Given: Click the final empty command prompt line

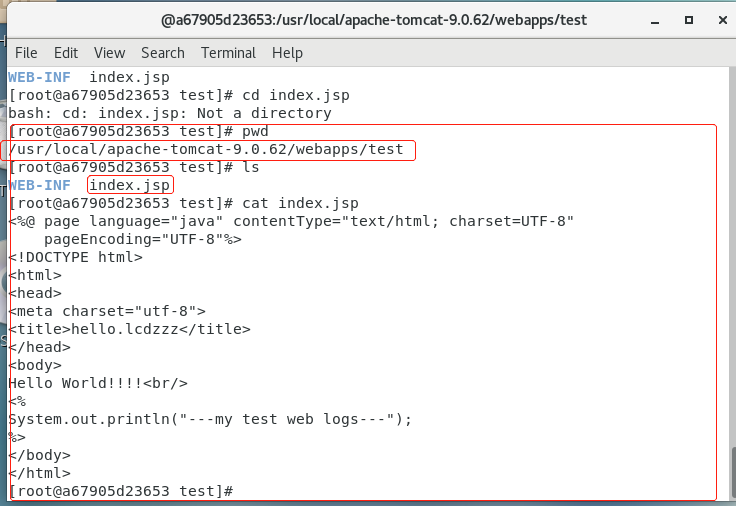Looking at the screenshot, I should [121, 491].
